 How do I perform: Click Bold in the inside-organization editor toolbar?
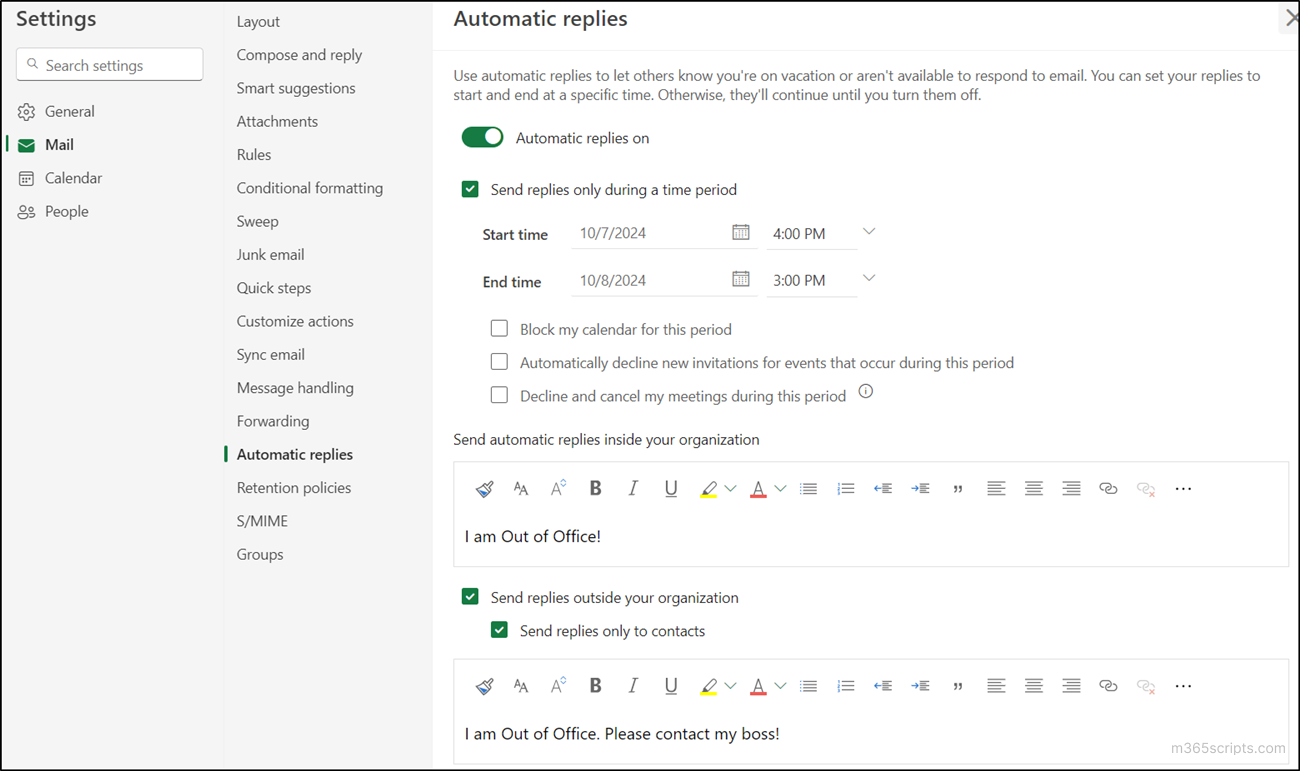click(x=595, y=488)
